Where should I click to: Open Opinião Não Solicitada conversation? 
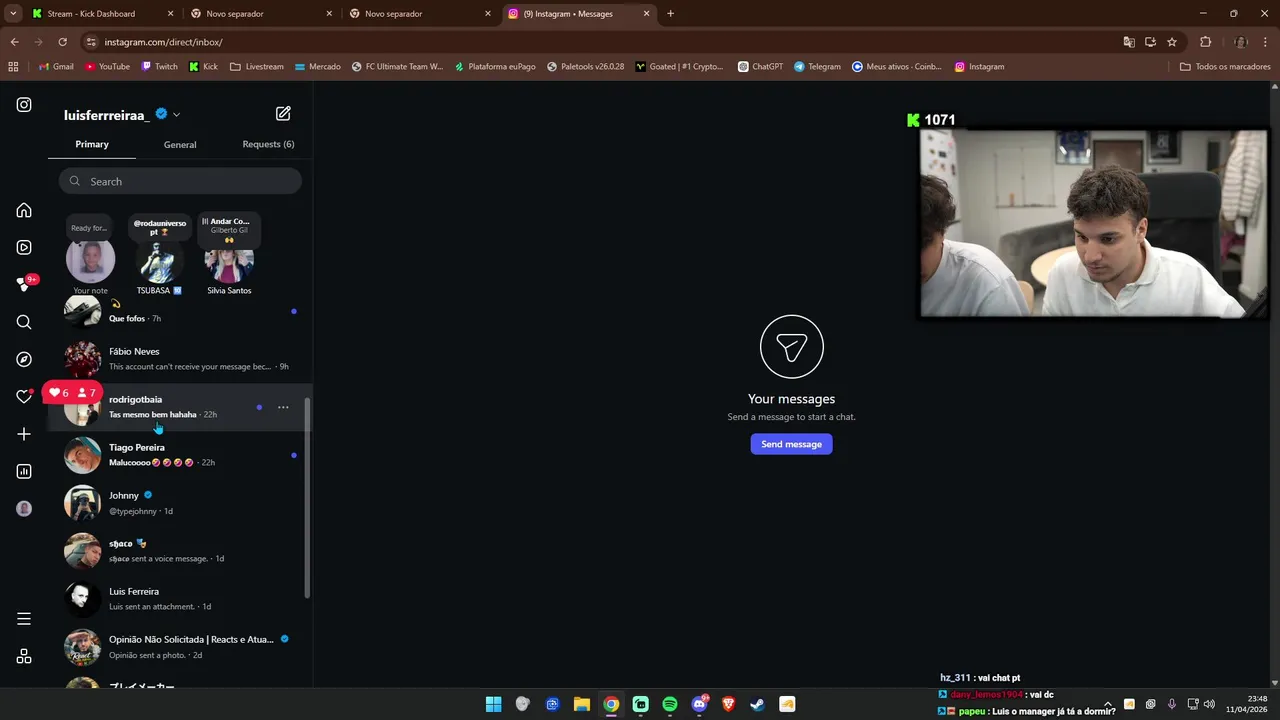coord(180,647)
